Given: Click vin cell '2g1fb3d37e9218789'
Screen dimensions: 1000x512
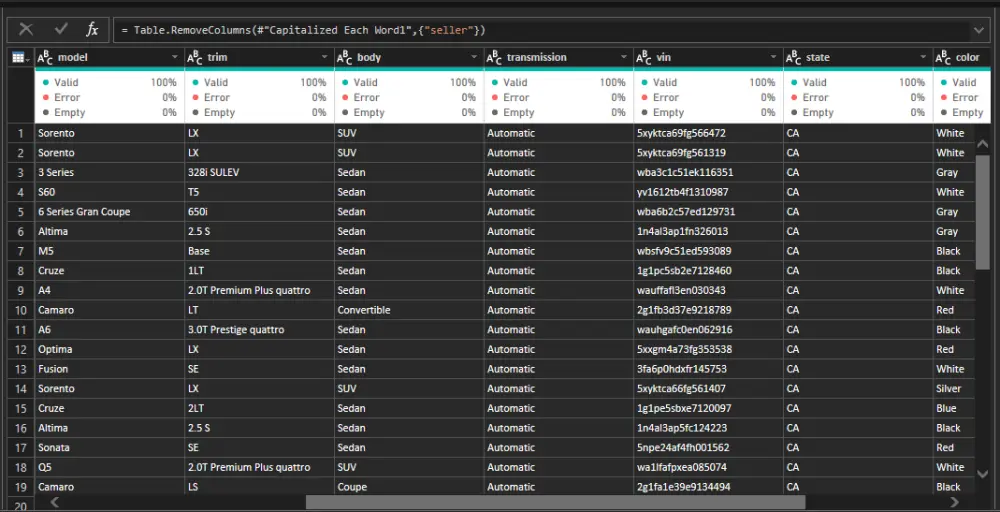Looking at the screenshot, I should click(x=709, y=310).
